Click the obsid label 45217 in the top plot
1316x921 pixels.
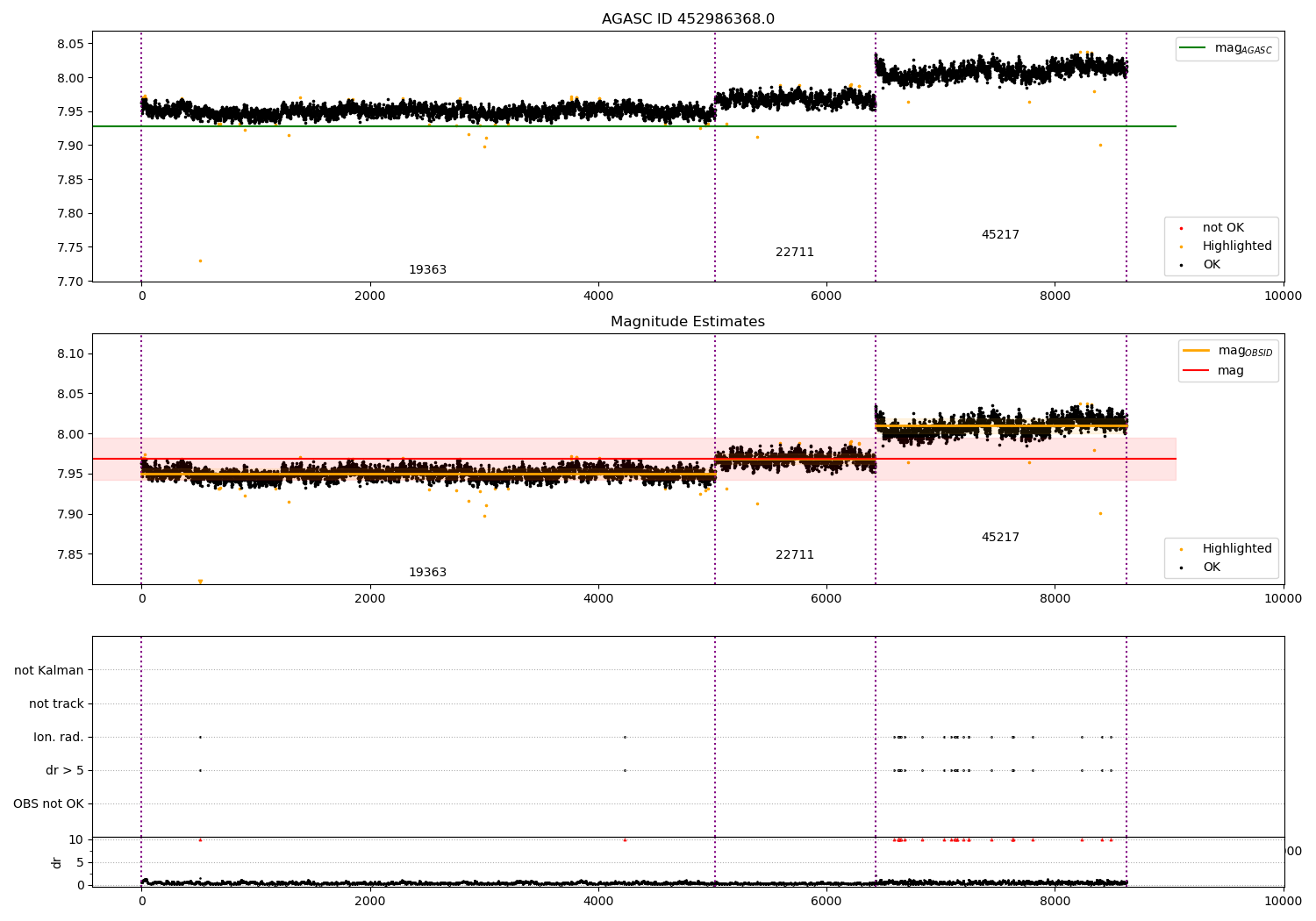tap(1000, 235)
